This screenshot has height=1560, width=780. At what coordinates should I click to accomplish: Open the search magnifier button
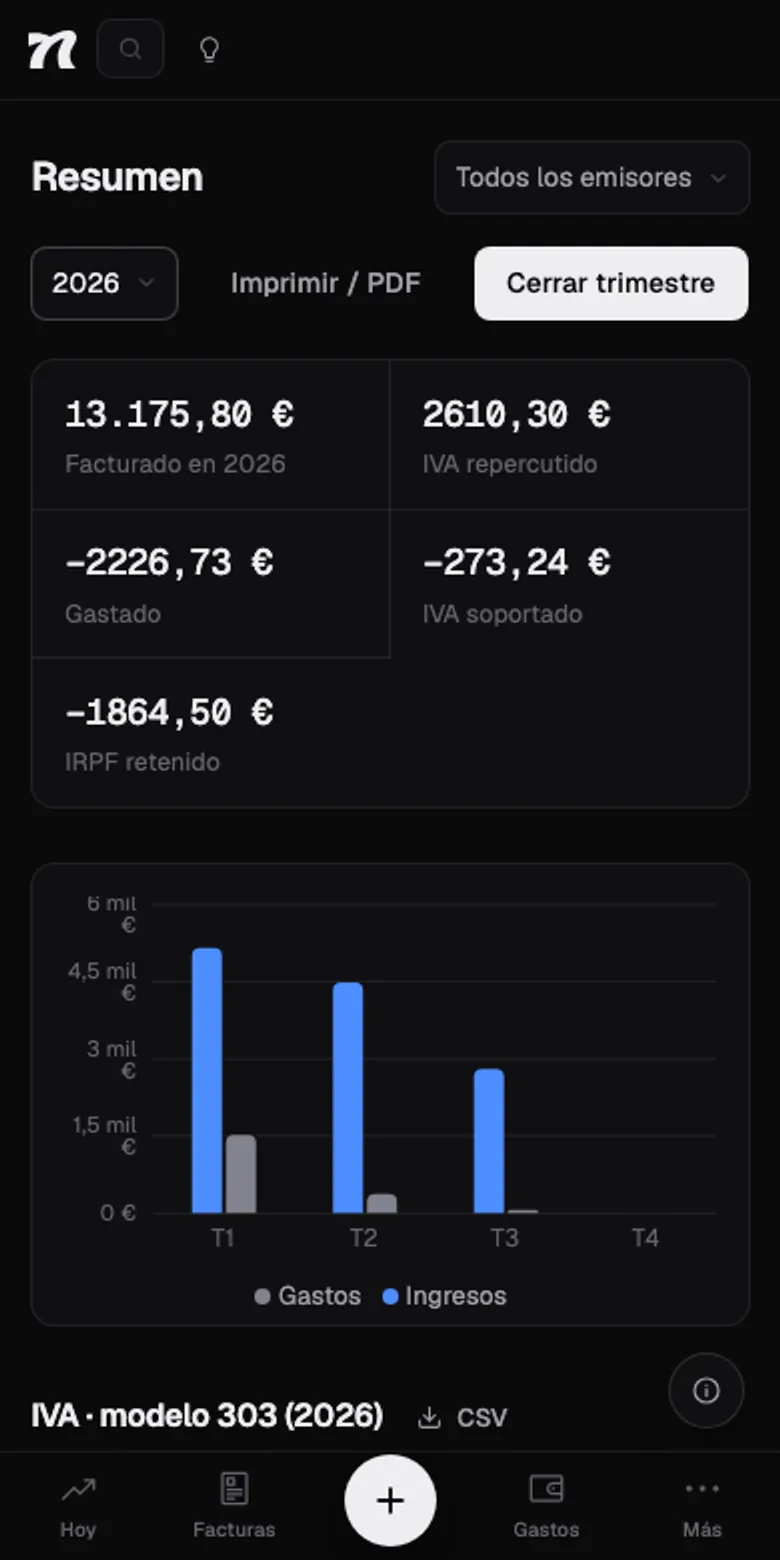coord(130,49)
